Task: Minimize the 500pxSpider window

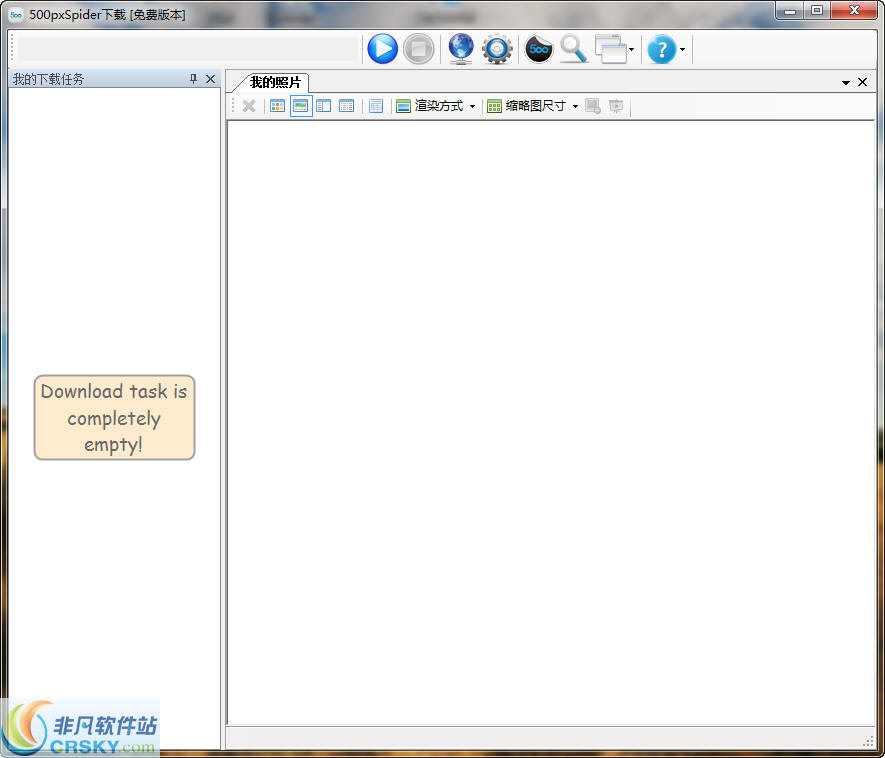Action: pyautogui.click(x=790, y=10)
